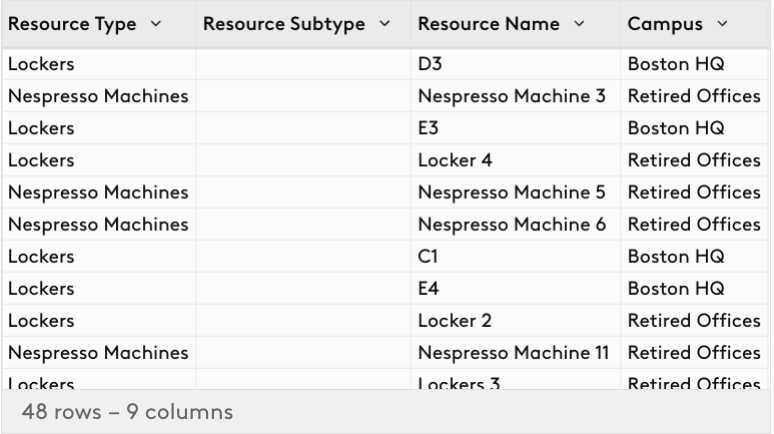Select the Nespresso Machine 5 cell
Image resolution: width=774 pixels, height=434 pixels.
pyautogui.click(x=515, y=192)
